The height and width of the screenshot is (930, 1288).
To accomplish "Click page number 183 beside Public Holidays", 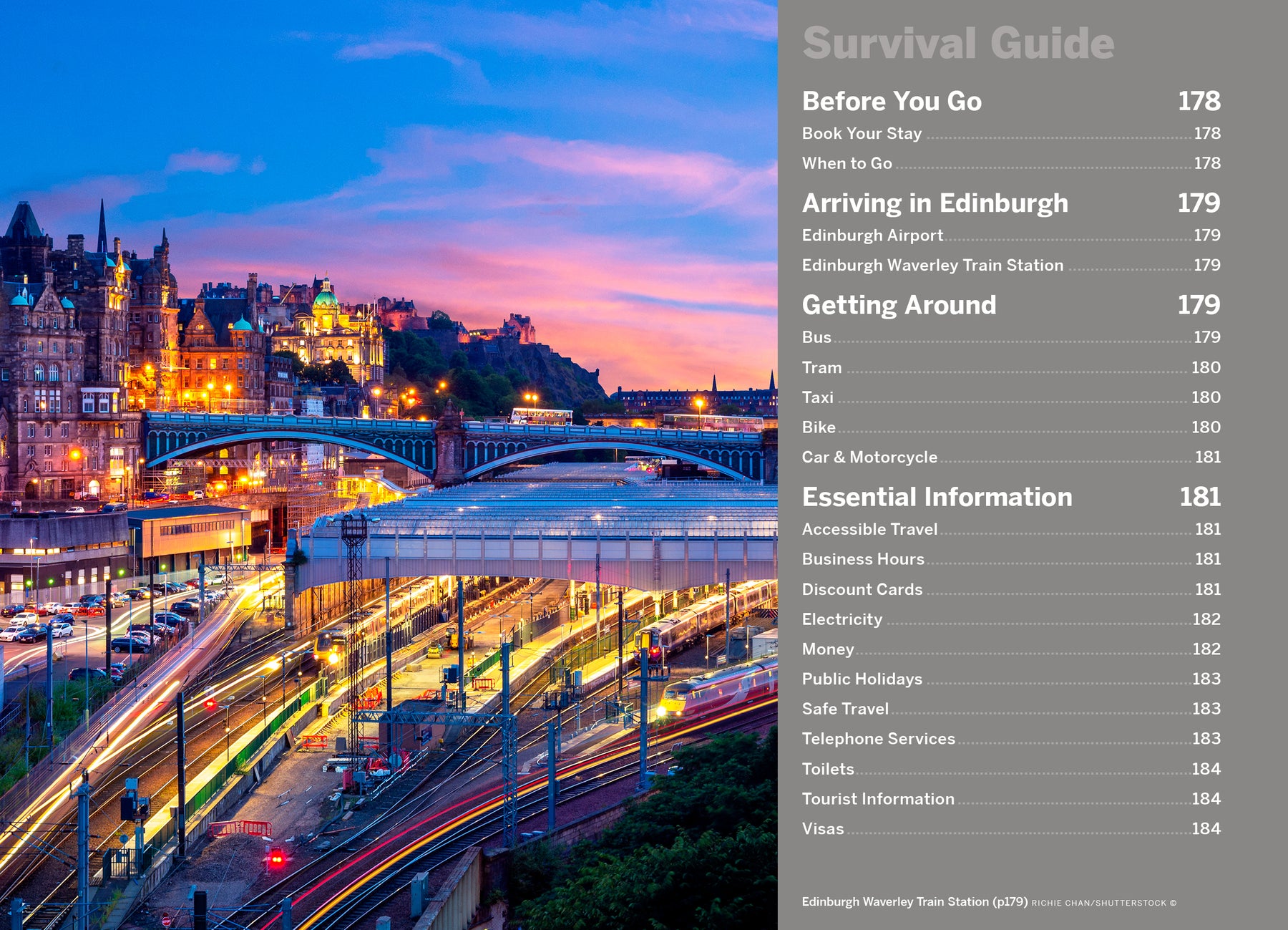I will tap(1206, 679).
